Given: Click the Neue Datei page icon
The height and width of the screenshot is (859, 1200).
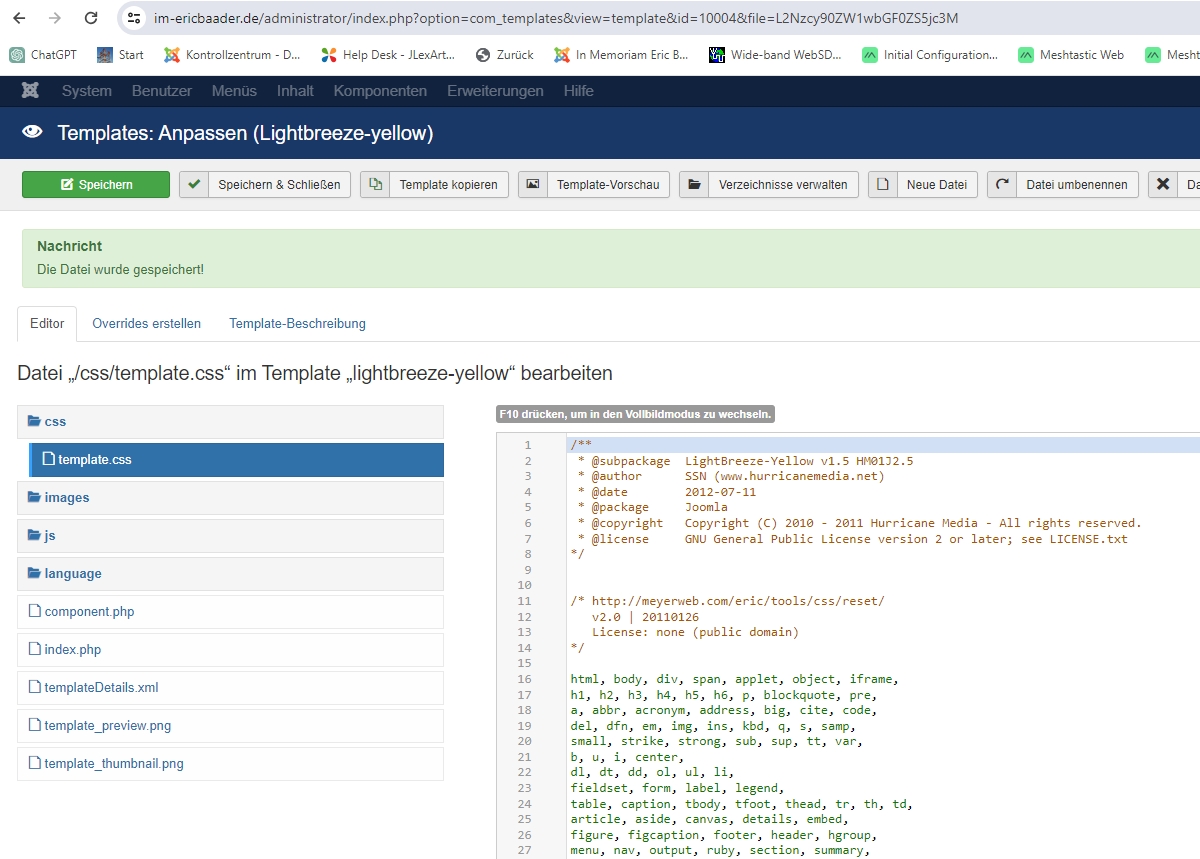Looking at the screenshot, I should 882,184.
